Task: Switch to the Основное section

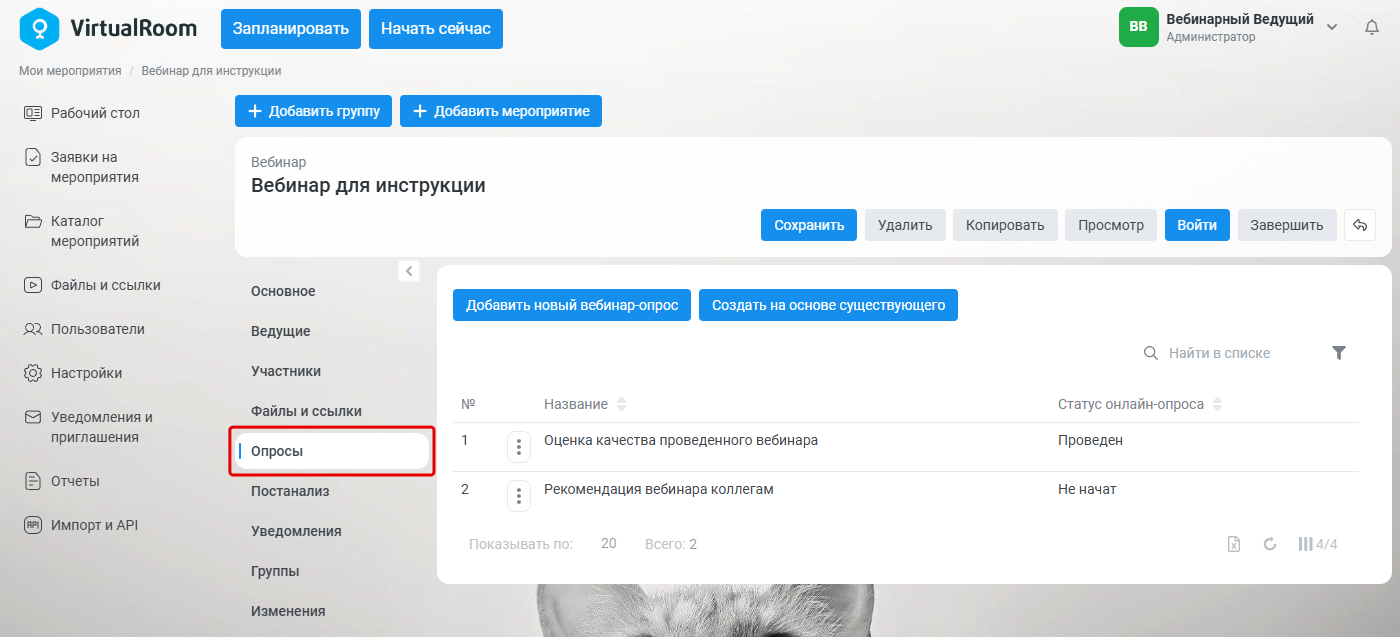Action: (x=283, y=291)
